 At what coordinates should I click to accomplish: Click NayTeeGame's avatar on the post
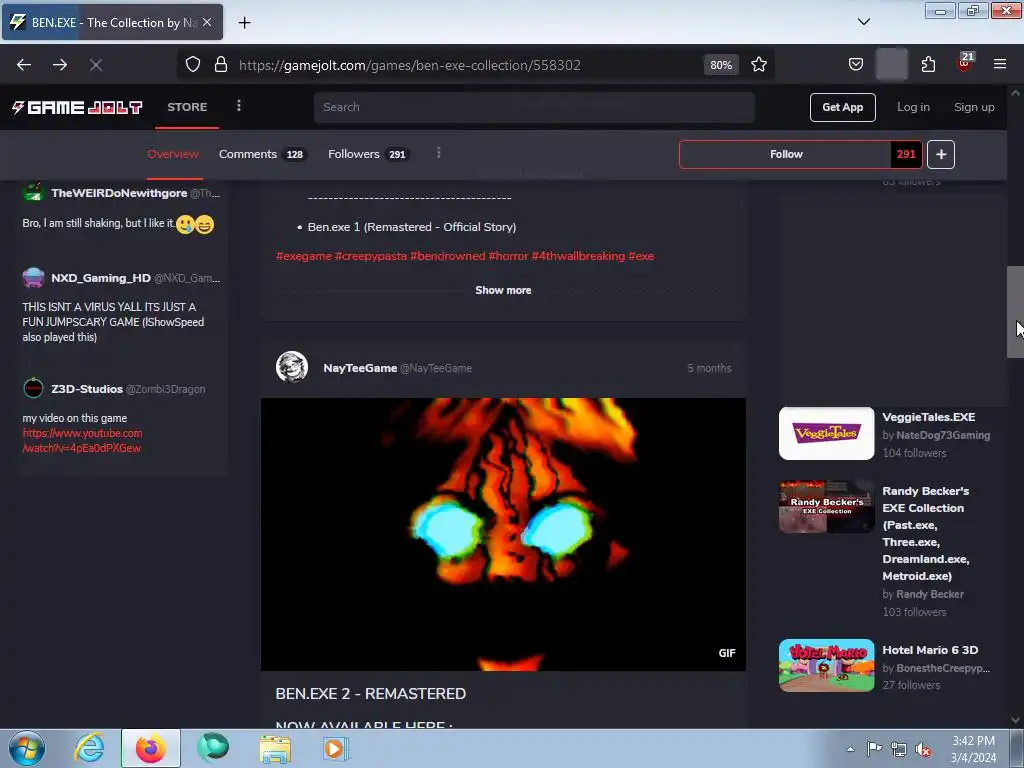click(x=292, y=368)
